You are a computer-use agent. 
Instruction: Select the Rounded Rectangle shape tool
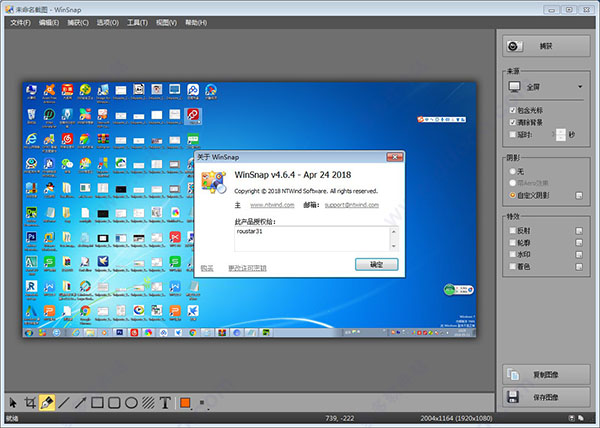114,403
